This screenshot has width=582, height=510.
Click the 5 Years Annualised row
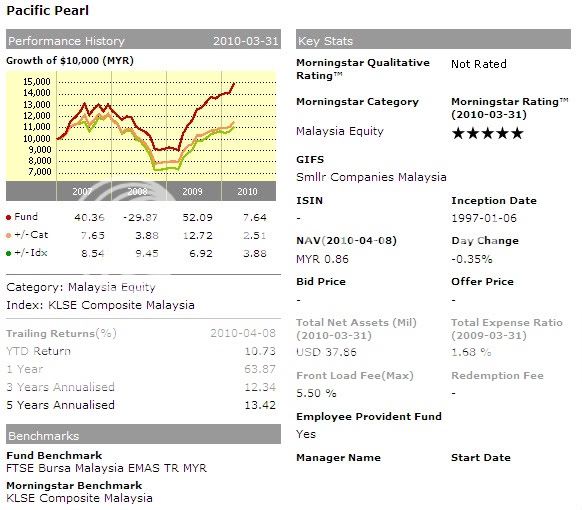pos(141,405)
